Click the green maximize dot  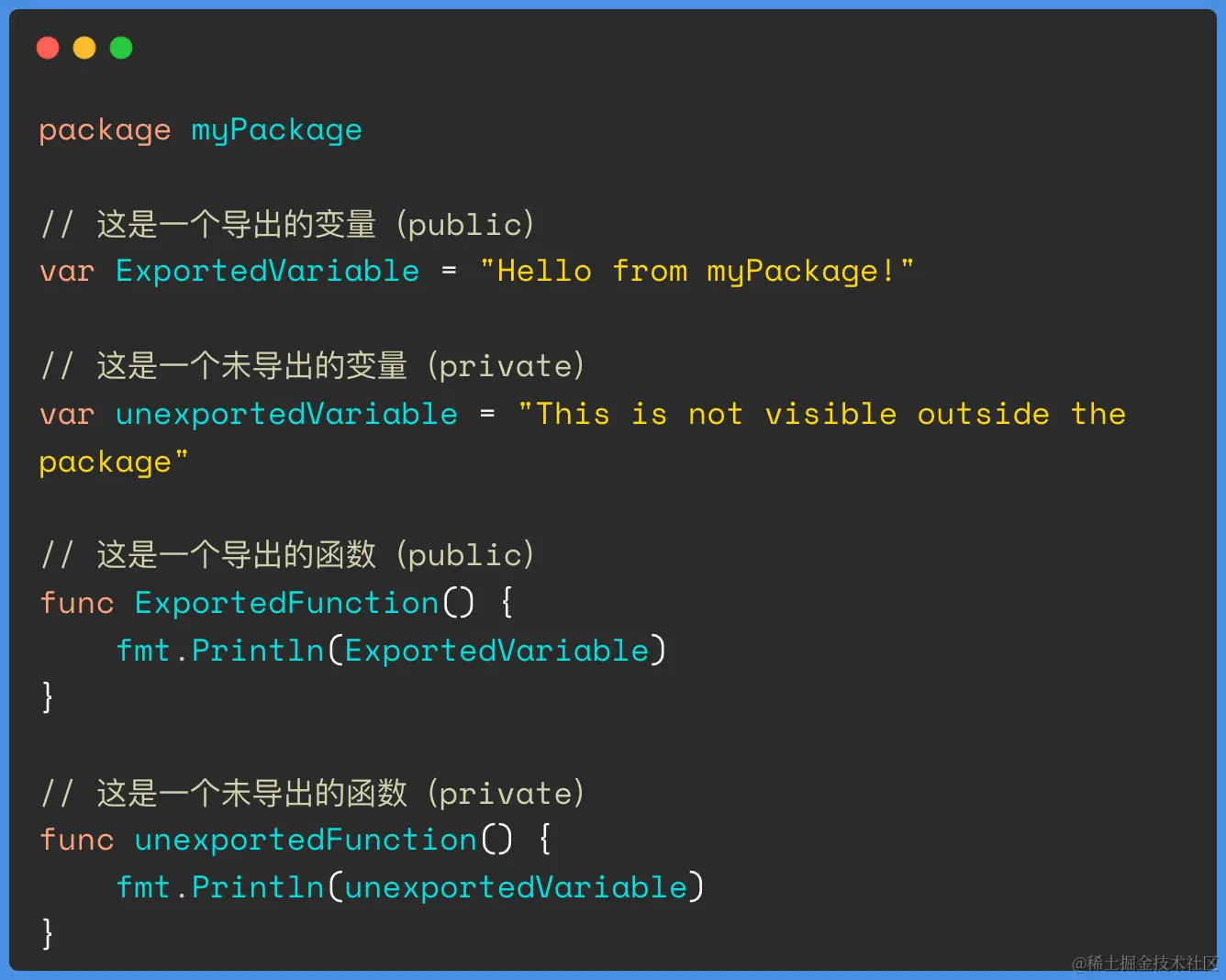pyautogui.click(x=121, y=48)
